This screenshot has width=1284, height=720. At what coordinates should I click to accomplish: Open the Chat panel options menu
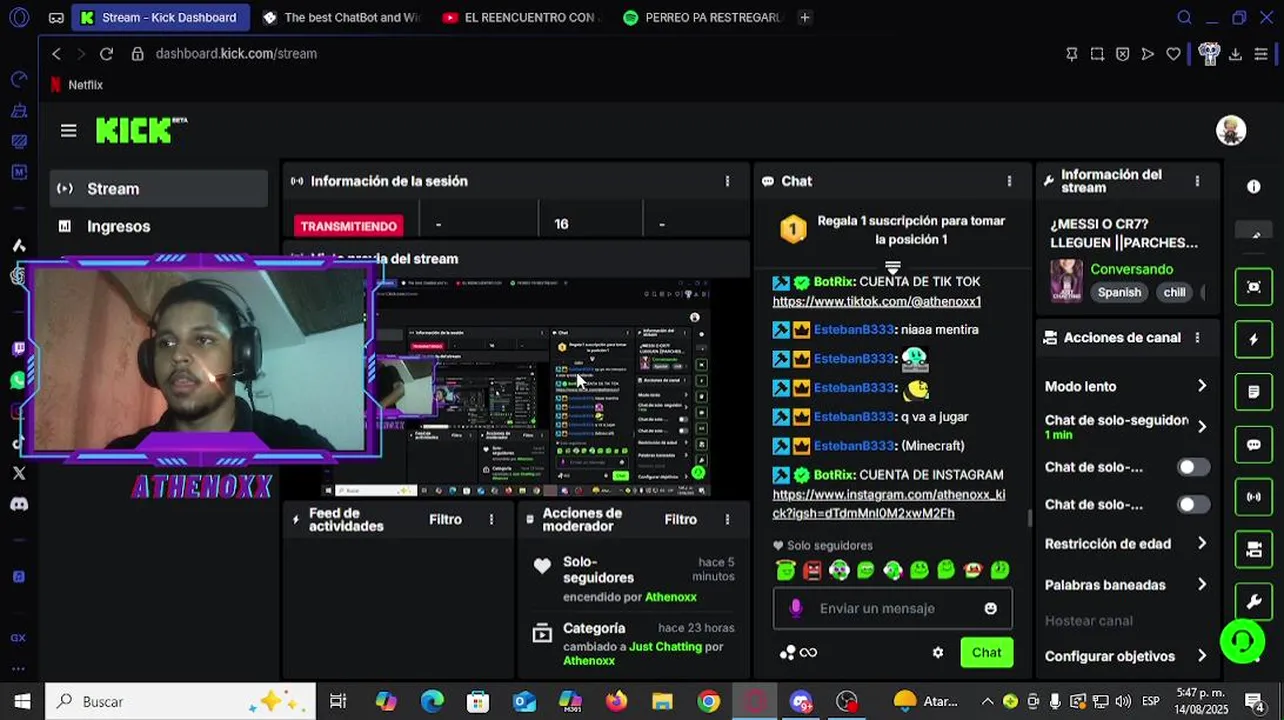pos(1009,181)
